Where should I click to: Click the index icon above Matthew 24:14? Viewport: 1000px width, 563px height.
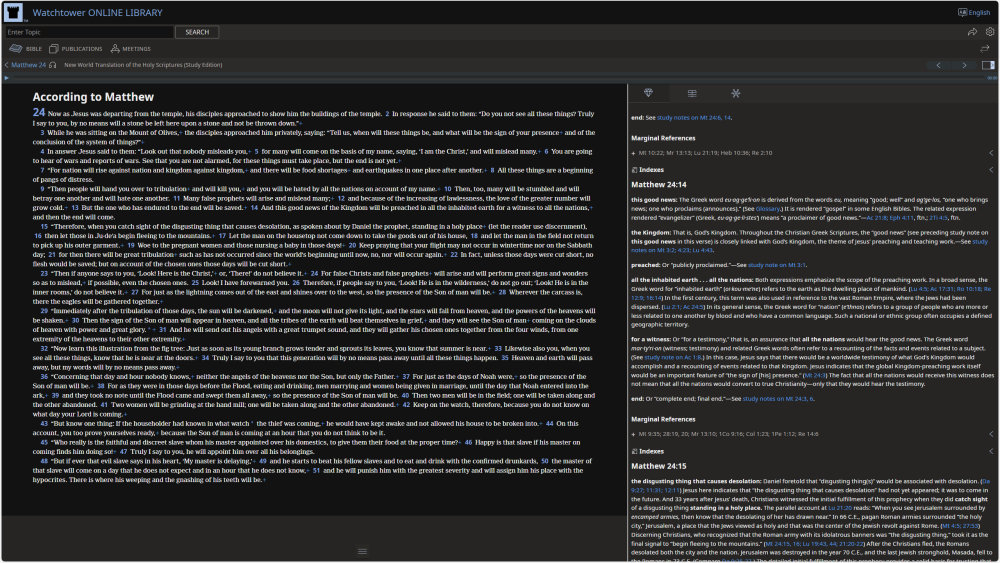[635, 170]
